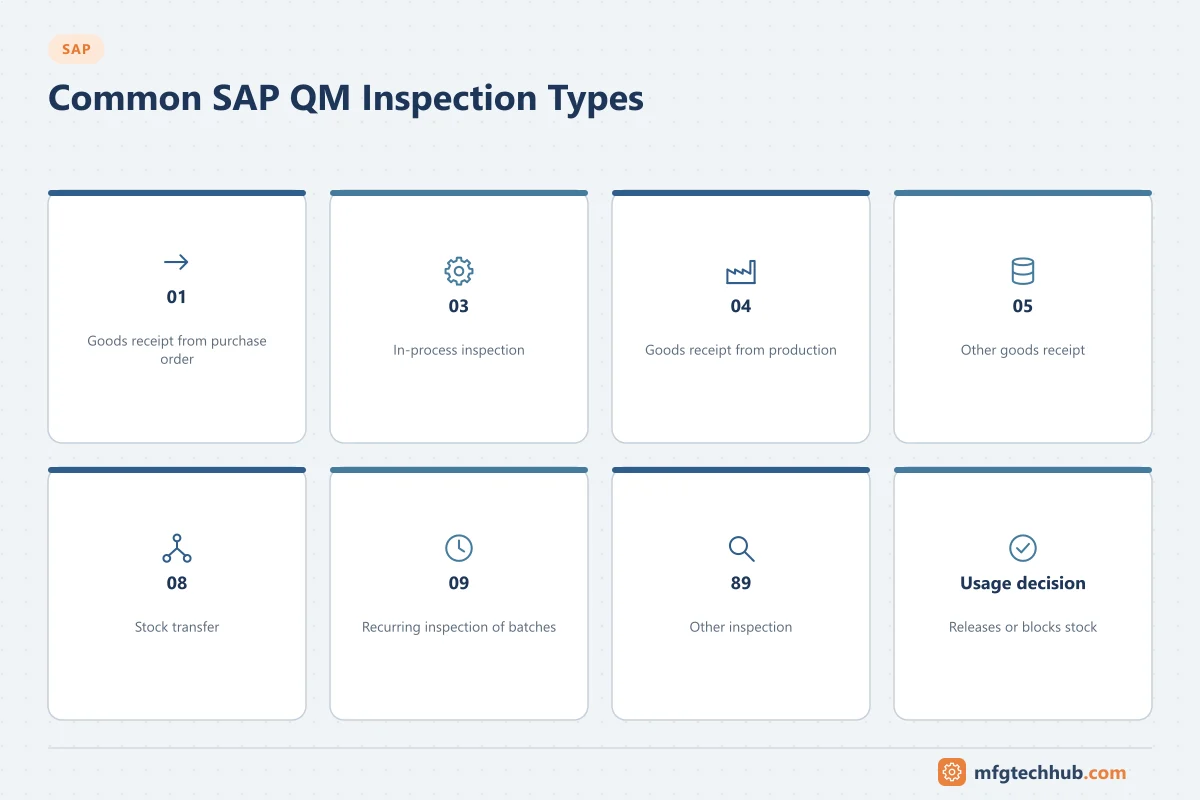The height and width of the screenshot is (800, 1200).
Task: Open the mfgtechhub.com link
Action: coord(1050,772)
